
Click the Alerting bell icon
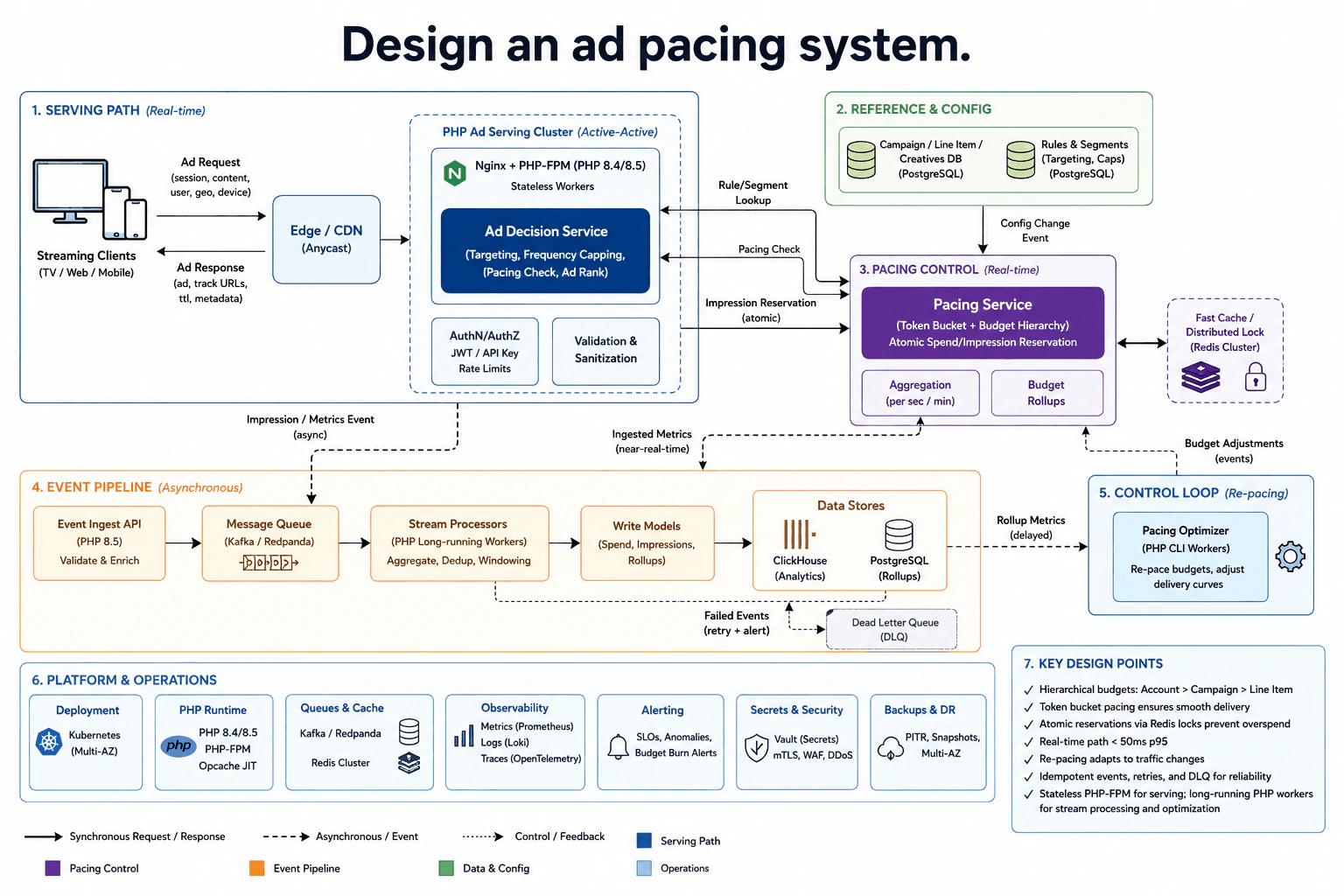618,746
